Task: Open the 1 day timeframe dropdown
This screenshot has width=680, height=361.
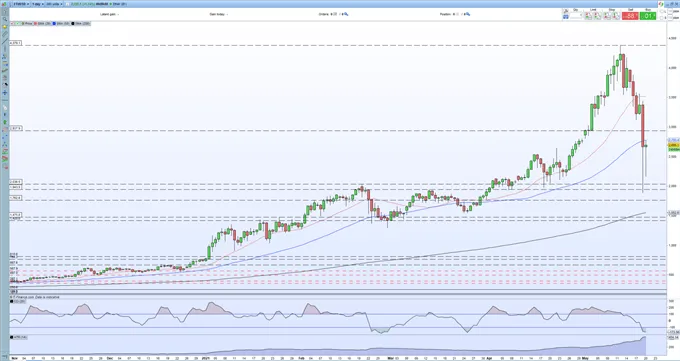Action: pyautogui.click(x=37, y=4)
